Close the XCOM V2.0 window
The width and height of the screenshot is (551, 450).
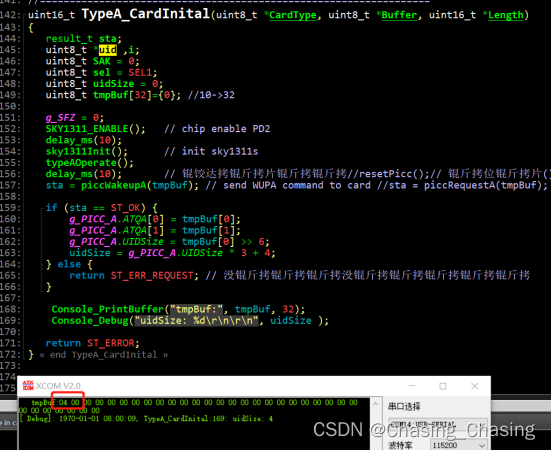pyautogui.click(x=474, y=386)
